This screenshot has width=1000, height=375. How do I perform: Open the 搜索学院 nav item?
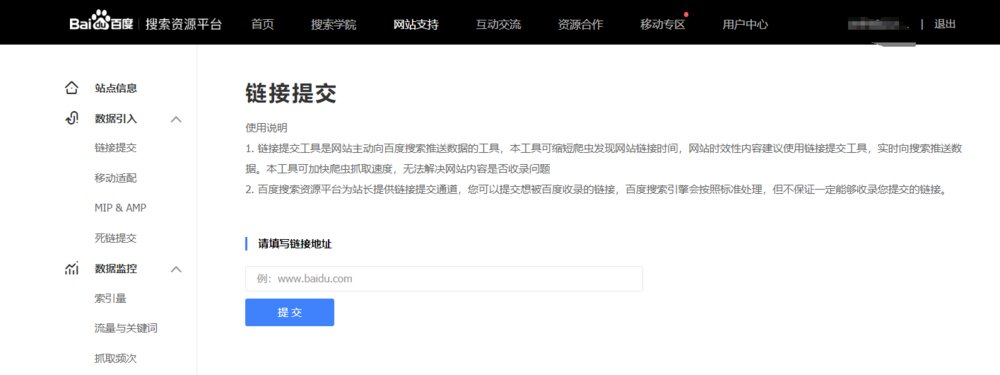334,25
